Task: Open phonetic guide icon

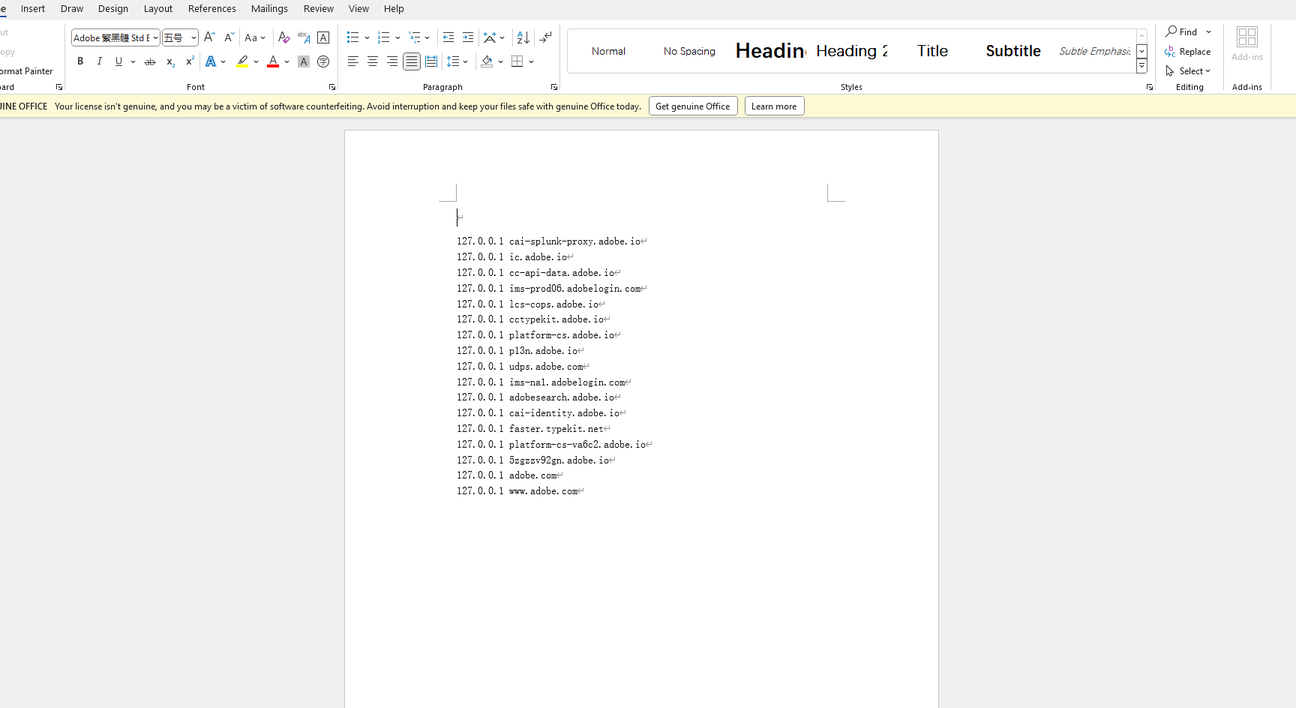Action: pyautogui.click(x=303, y=38)
